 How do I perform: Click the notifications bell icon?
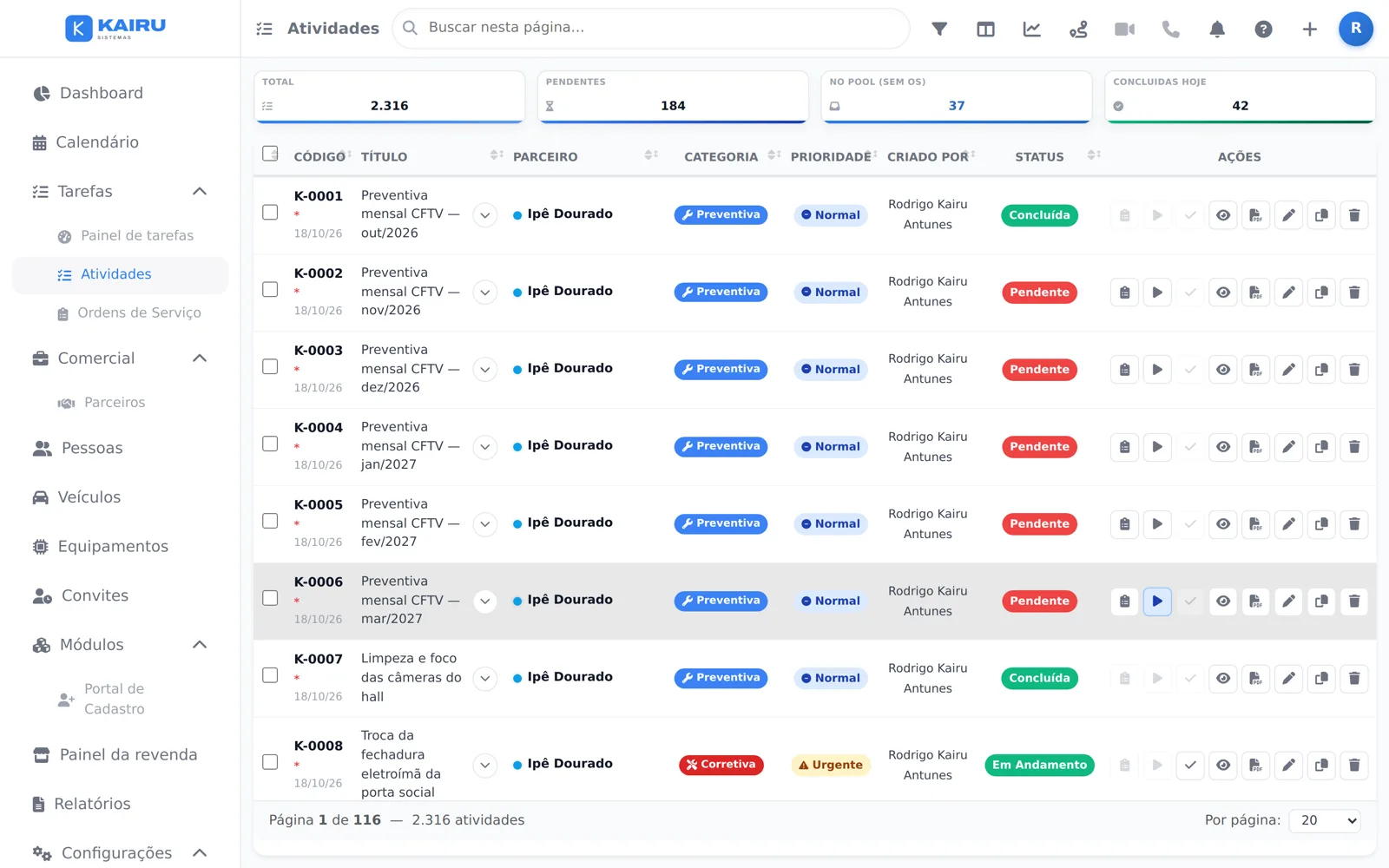(x=1217, y=29)
